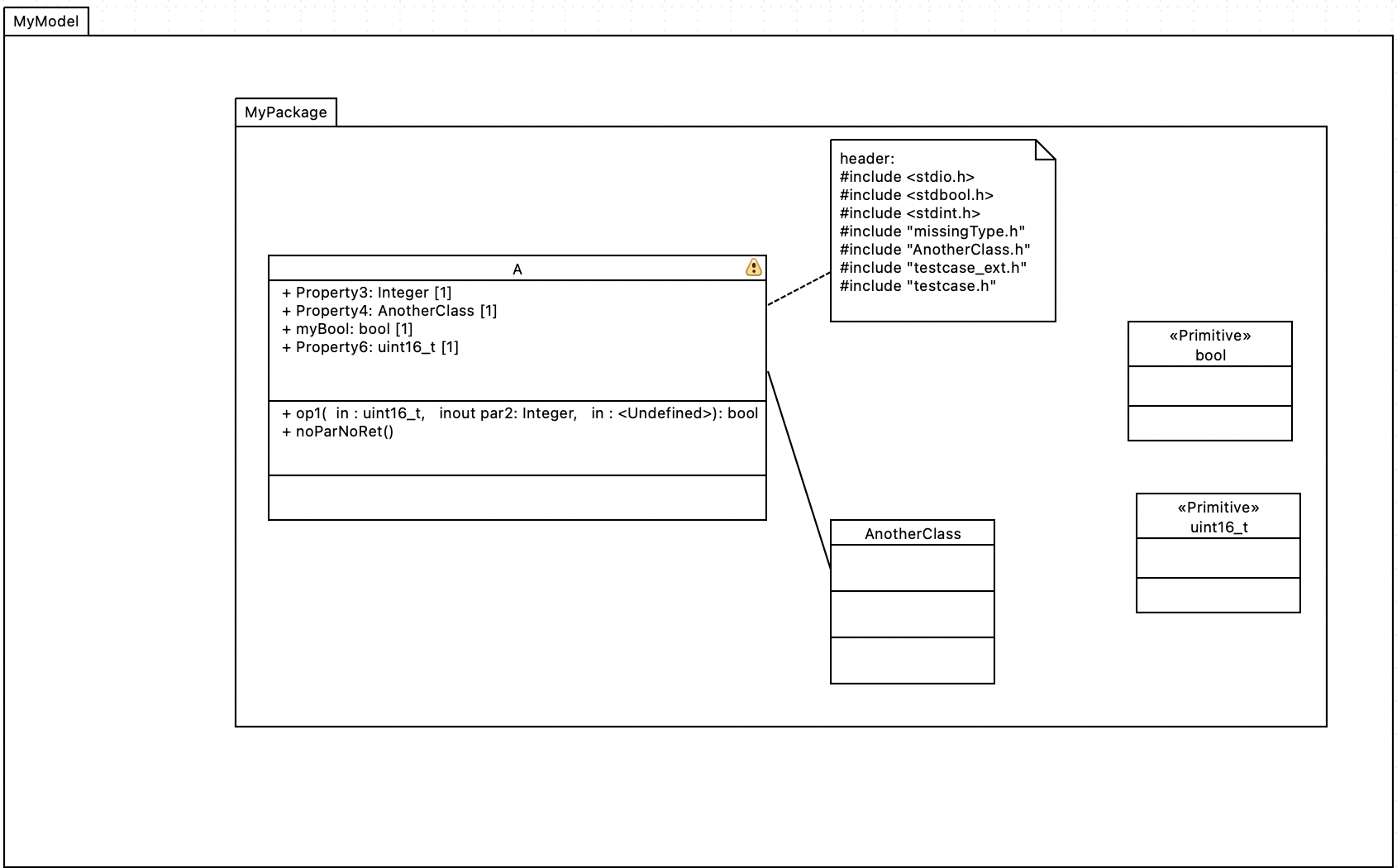
Task: Click the op1 operation in class A
Action: click(x=520, y=413)
